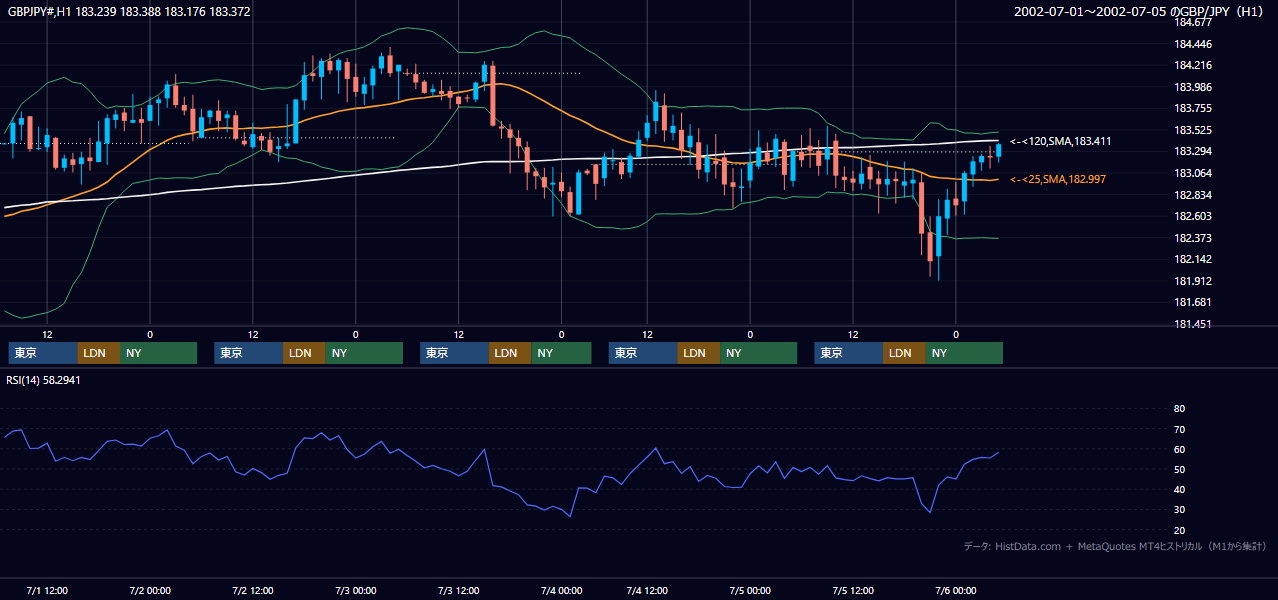Click RSI scale value 60
1278x600 pixels.
[x=1179, y=449]
